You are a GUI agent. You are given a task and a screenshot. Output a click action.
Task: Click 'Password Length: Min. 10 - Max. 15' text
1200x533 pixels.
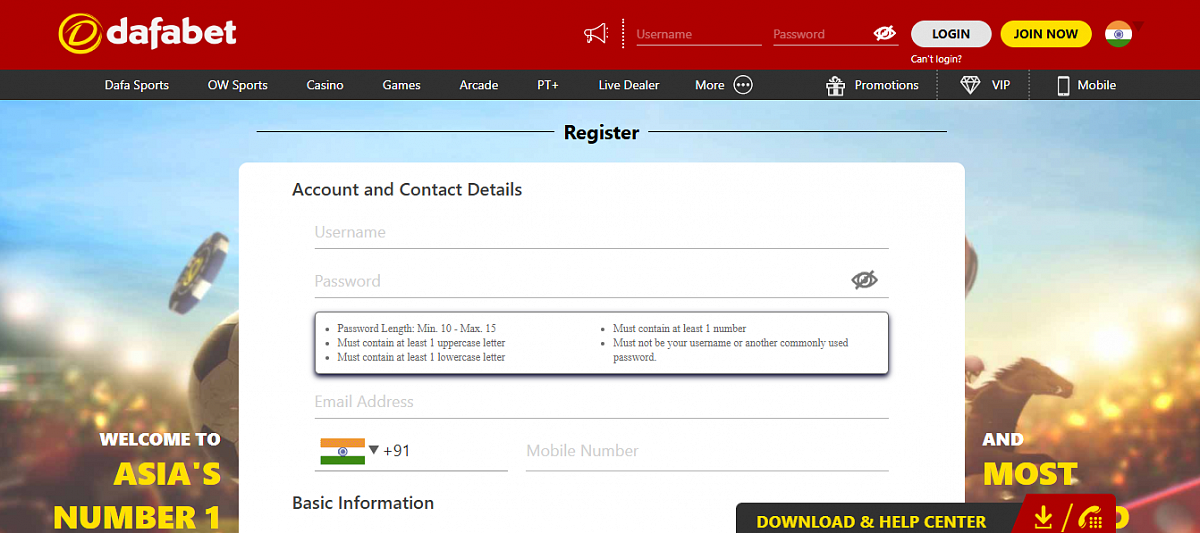[x=417, y=328]
